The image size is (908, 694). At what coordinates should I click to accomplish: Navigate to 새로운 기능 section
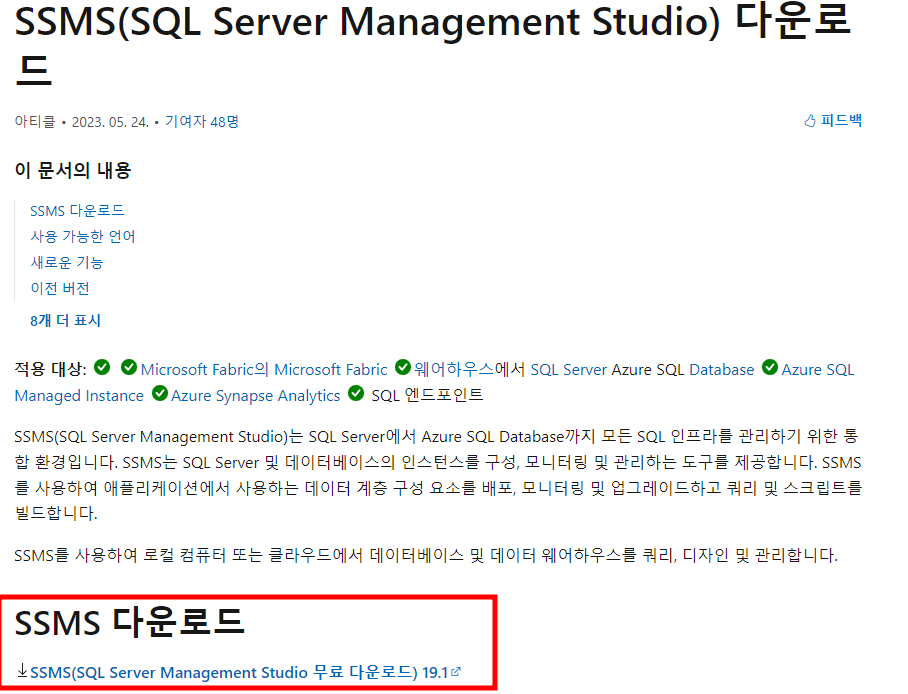[x=67, y=262]
